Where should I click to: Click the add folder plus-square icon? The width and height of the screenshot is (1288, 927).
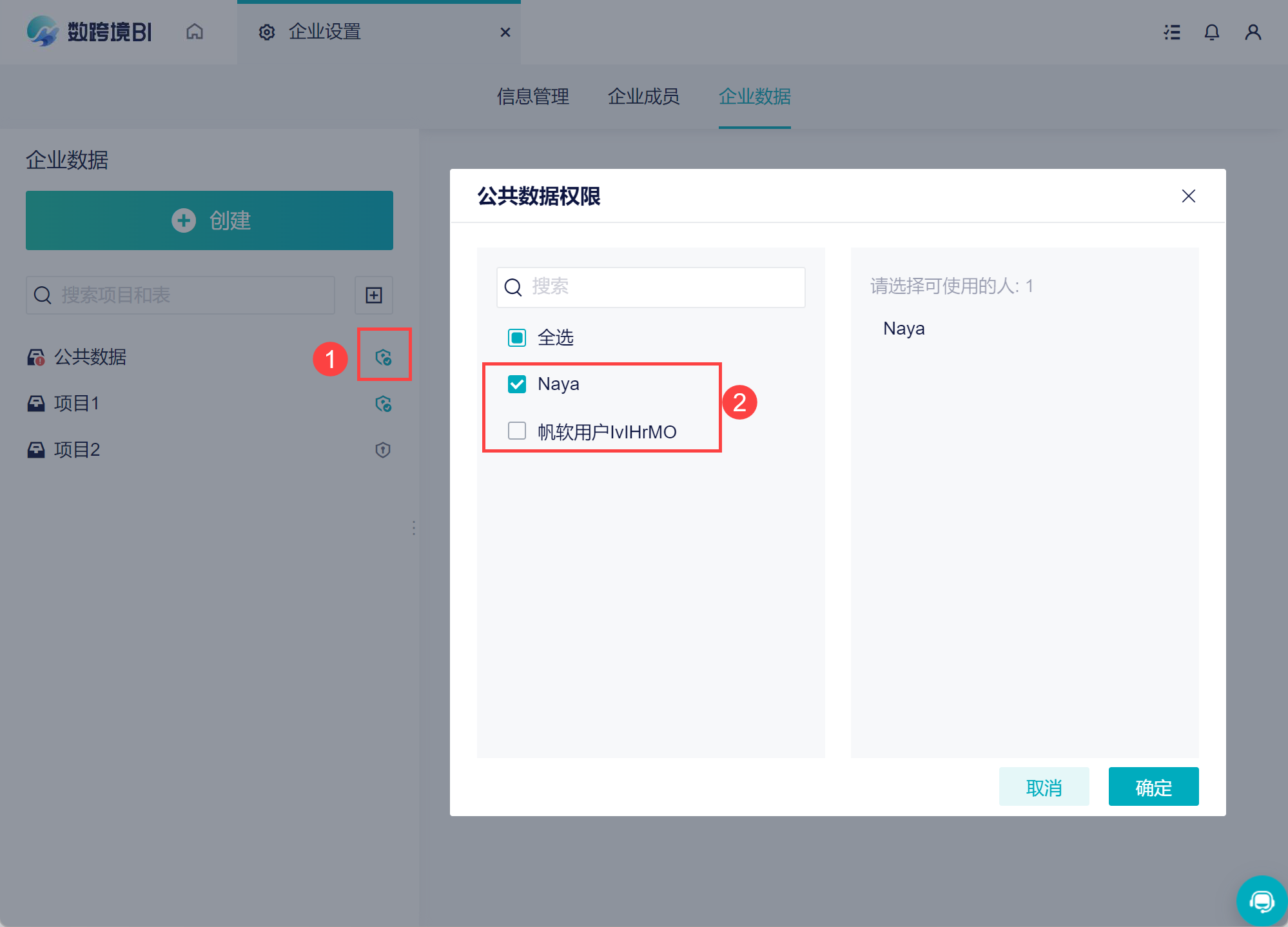point(374,295)
